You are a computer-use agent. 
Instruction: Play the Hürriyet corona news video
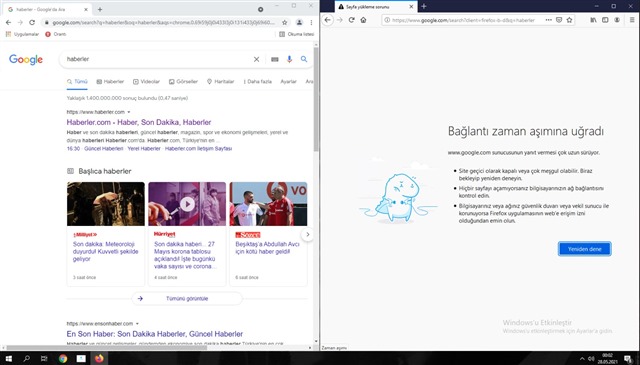click(x=187, y=204)
